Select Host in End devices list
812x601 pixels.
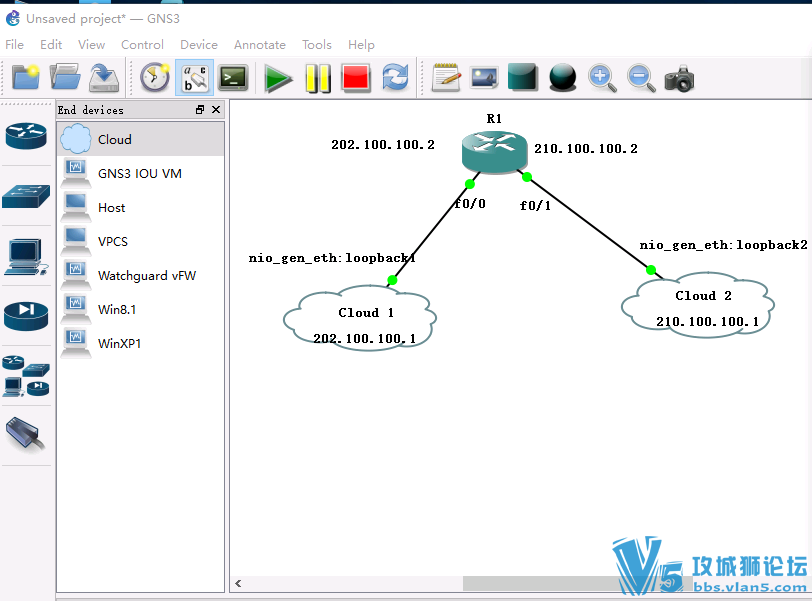point(140,208)
